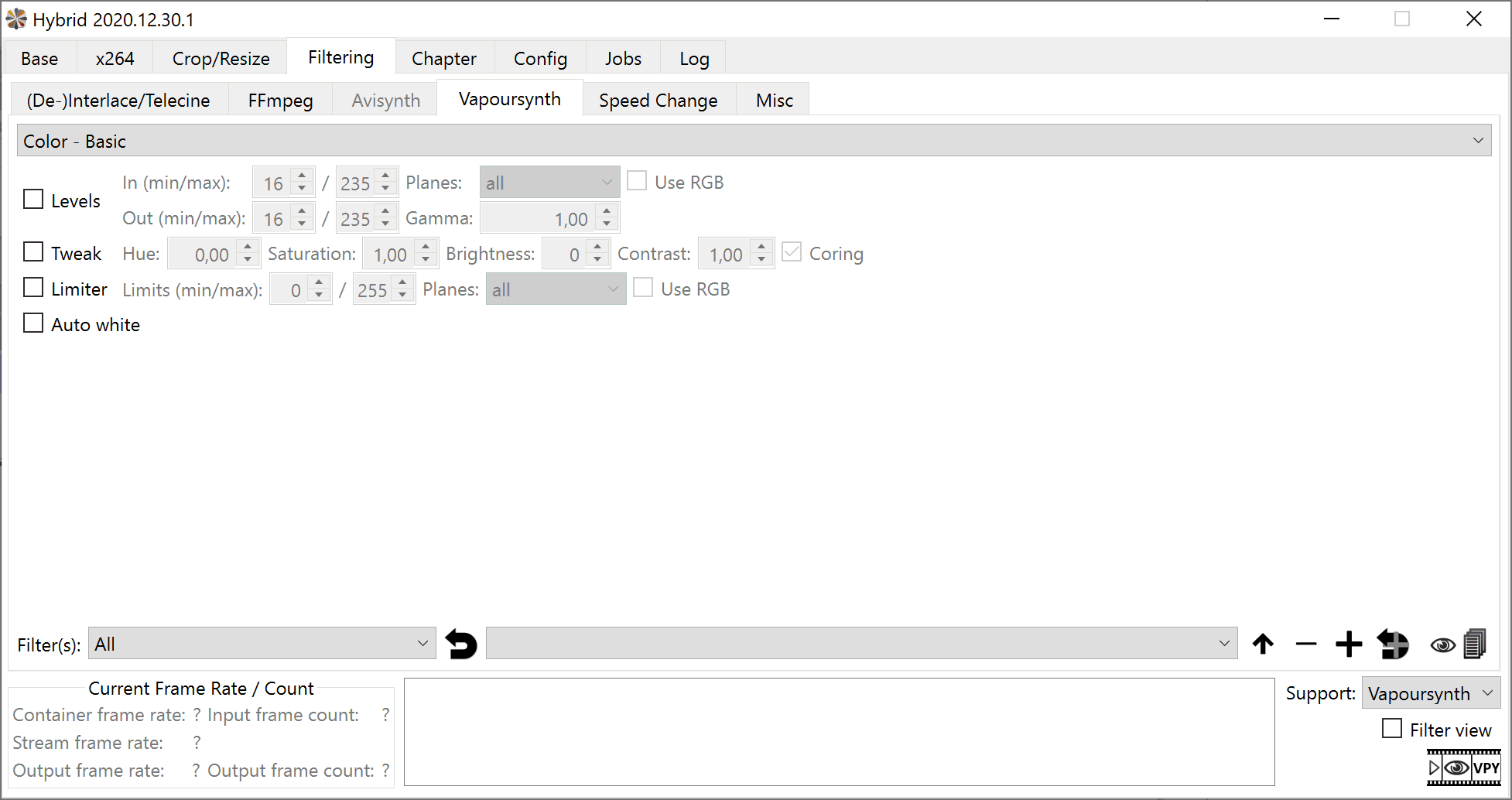Open the Support Vapoursynth dropdown

[1430, 693]
